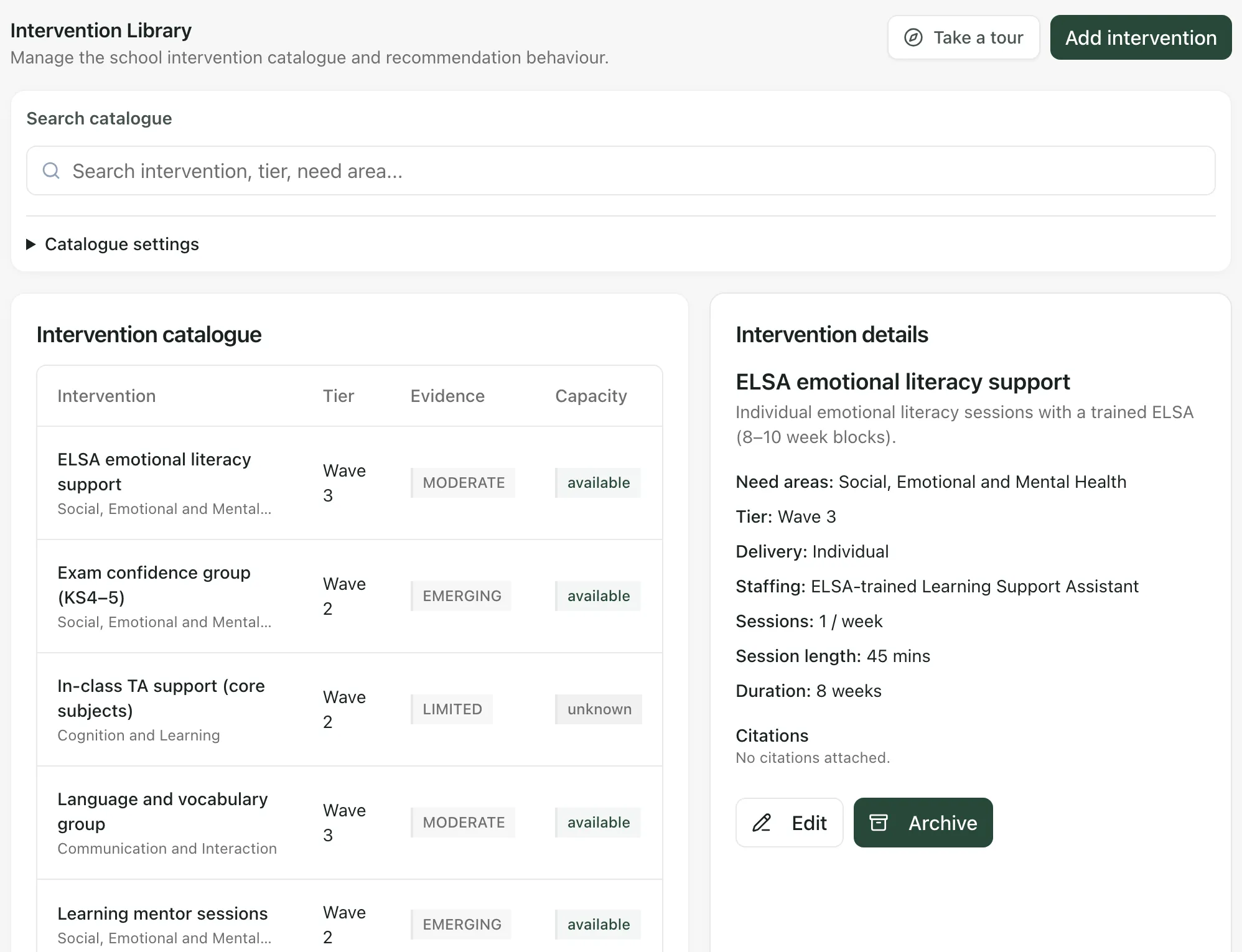Image resolution: width=1242 pixels, height=952 pixels.
Task: Select In-class TA support (core subjects) row
Action: click(x=350, y=709)
